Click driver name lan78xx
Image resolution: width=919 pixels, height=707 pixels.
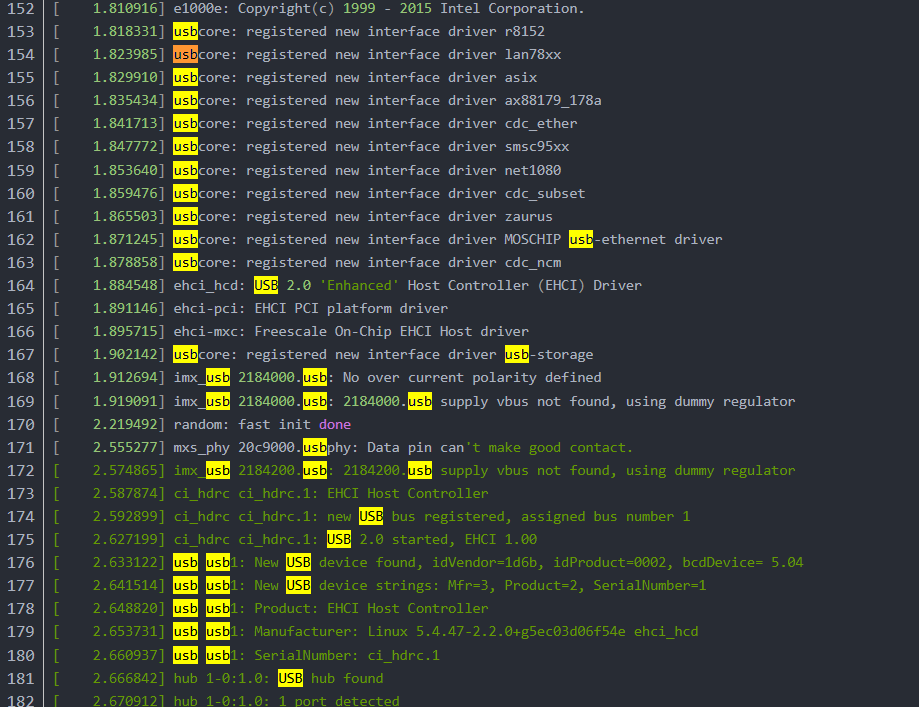[533, 55]
